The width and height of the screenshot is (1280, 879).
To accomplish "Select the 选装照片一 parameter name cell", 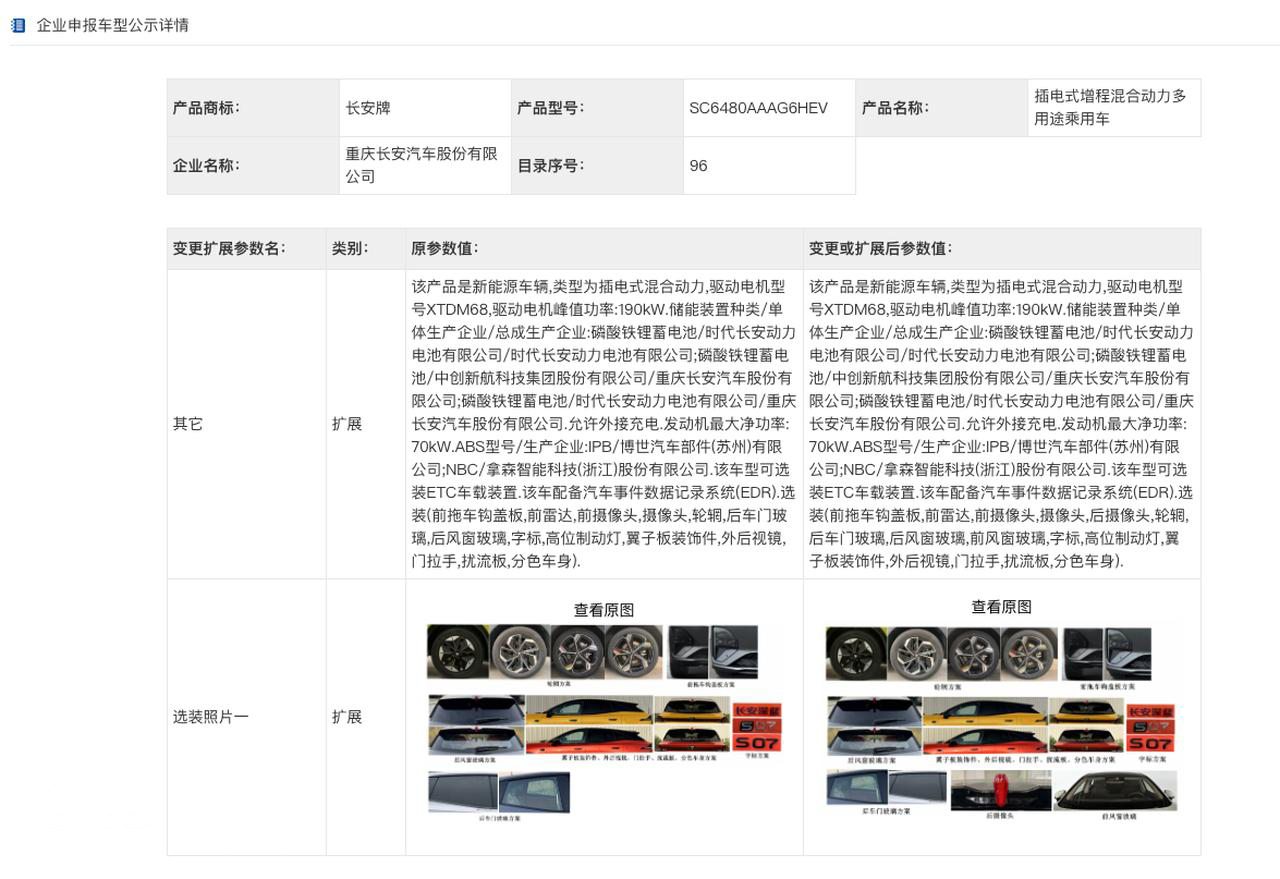I will 246,717.
